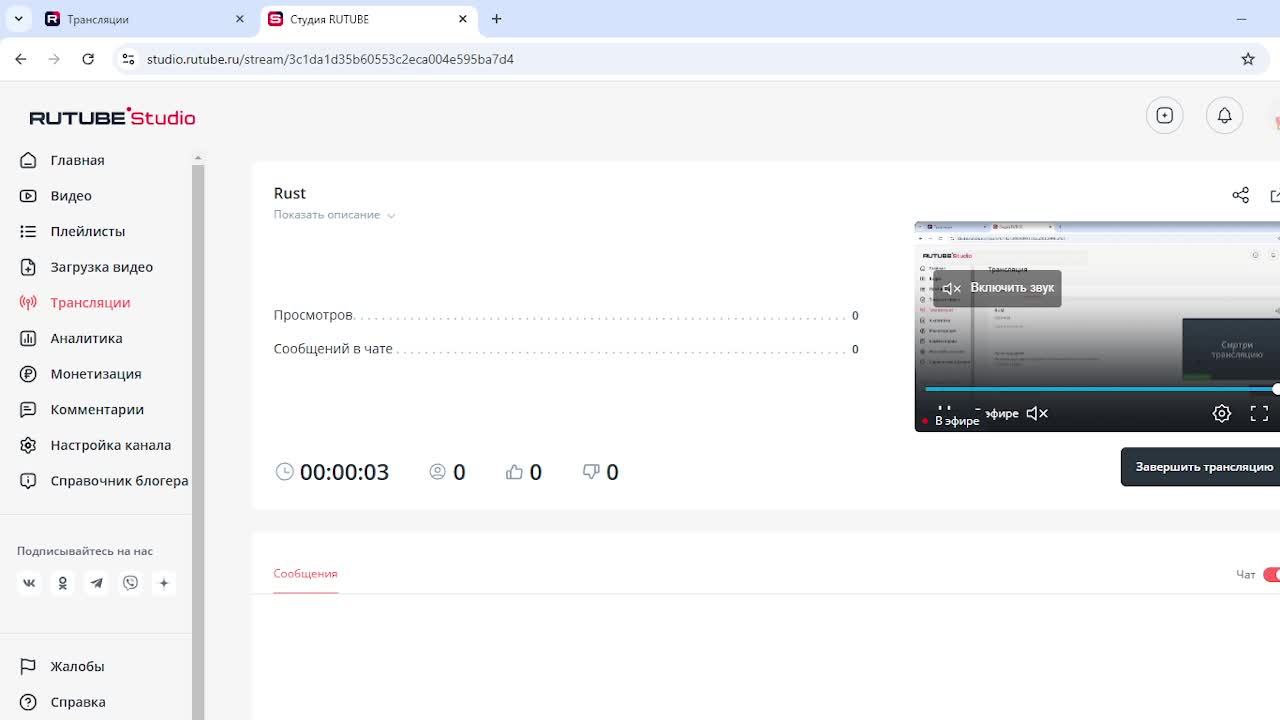Close the Студия RUTUBE browser tab
This screenshot has height=720, width=1280.
coord(463,19)
